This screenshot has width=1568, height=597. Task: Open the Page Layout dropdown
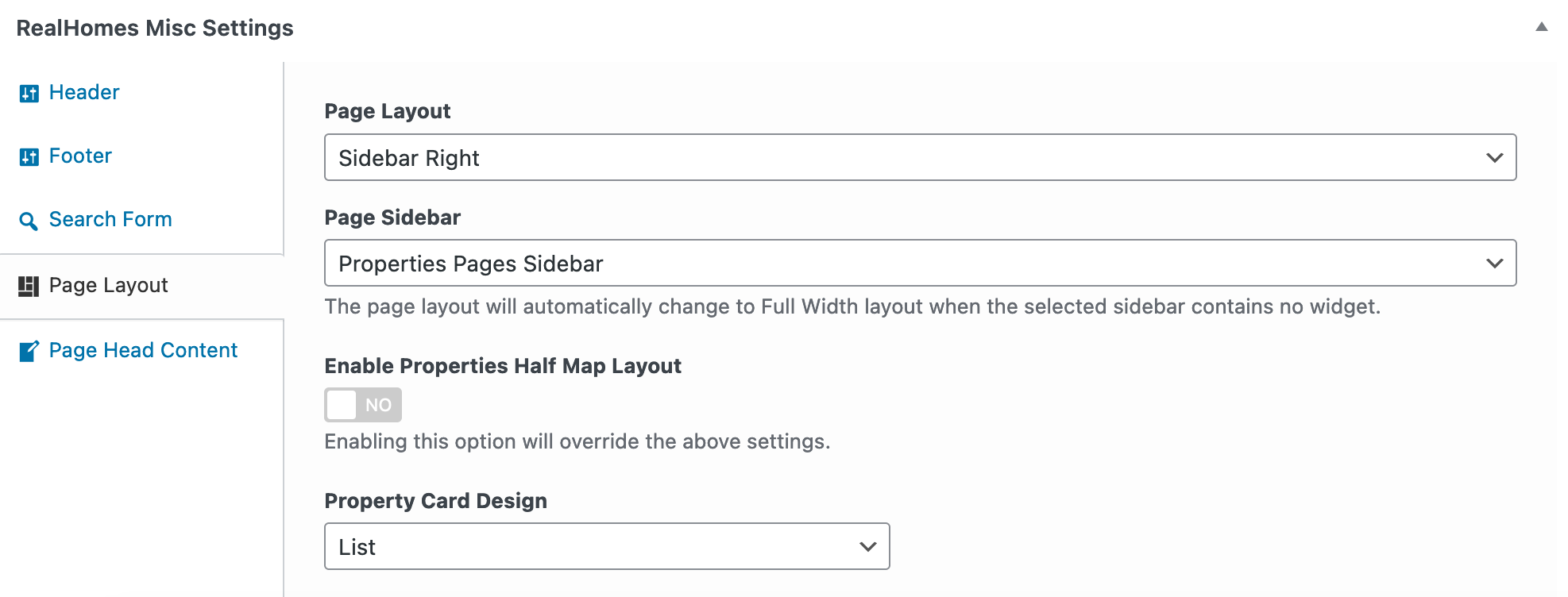click(920, 157)
